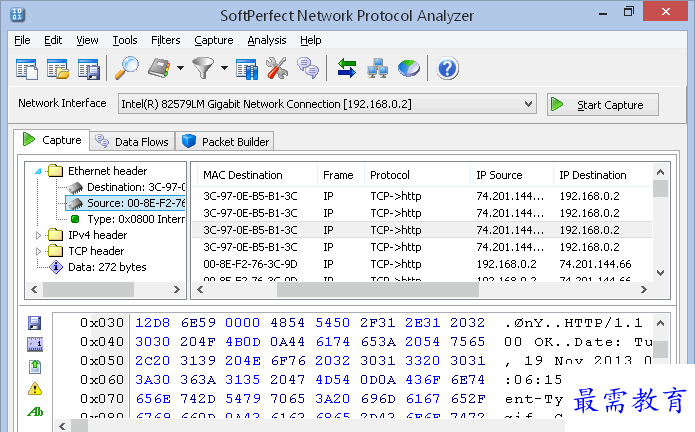Open the View menu
695x432 pixels.
[x=87, y=40]
